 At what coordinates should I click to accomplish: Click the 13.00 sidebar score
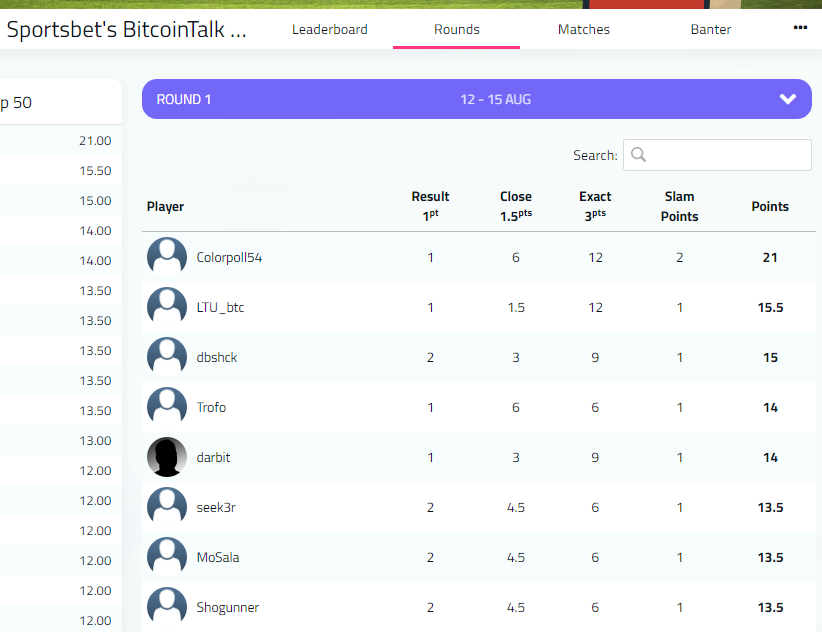[95, 440]
